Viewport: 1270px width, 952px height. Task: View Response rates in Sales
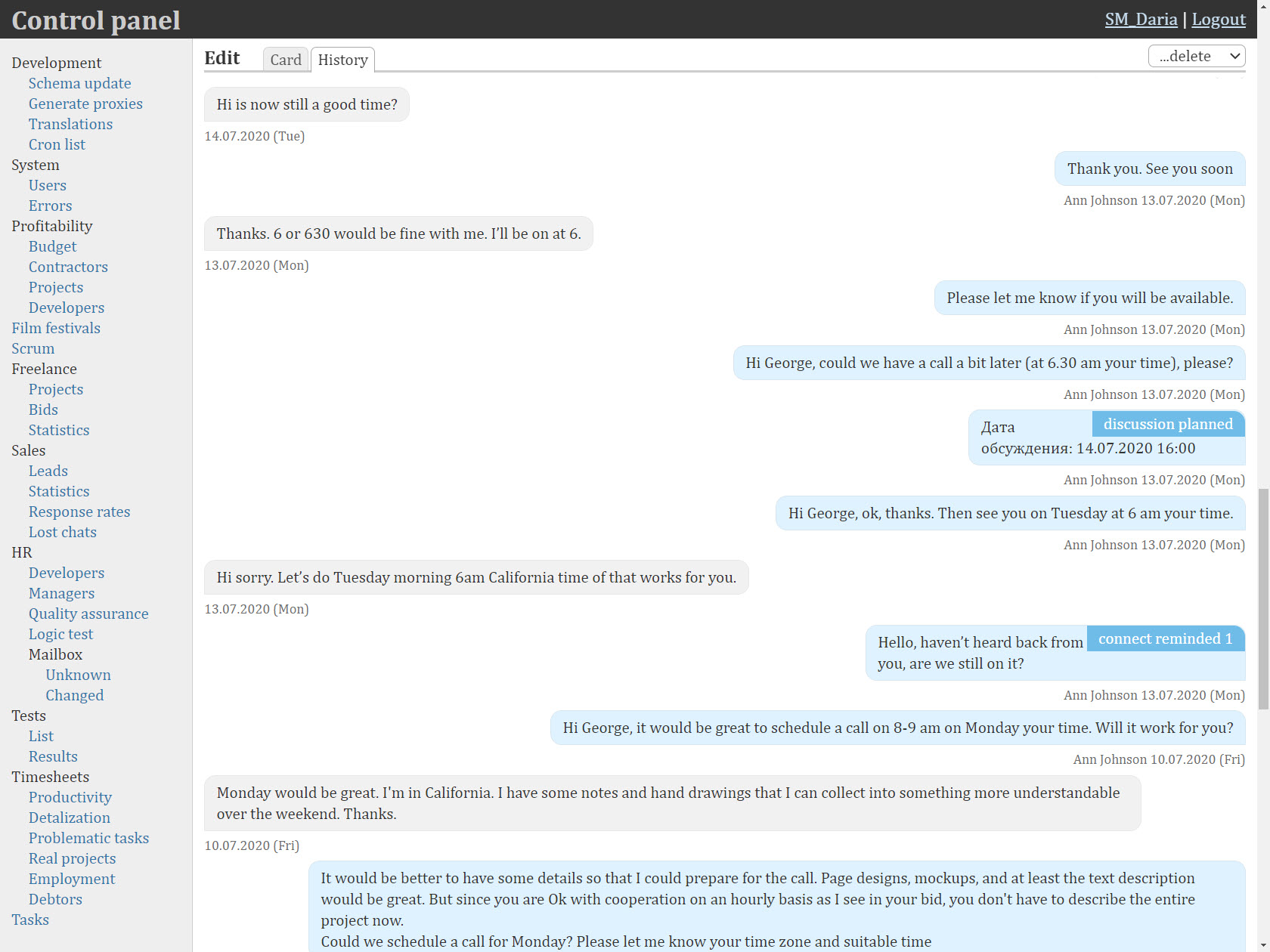point(79,512)
